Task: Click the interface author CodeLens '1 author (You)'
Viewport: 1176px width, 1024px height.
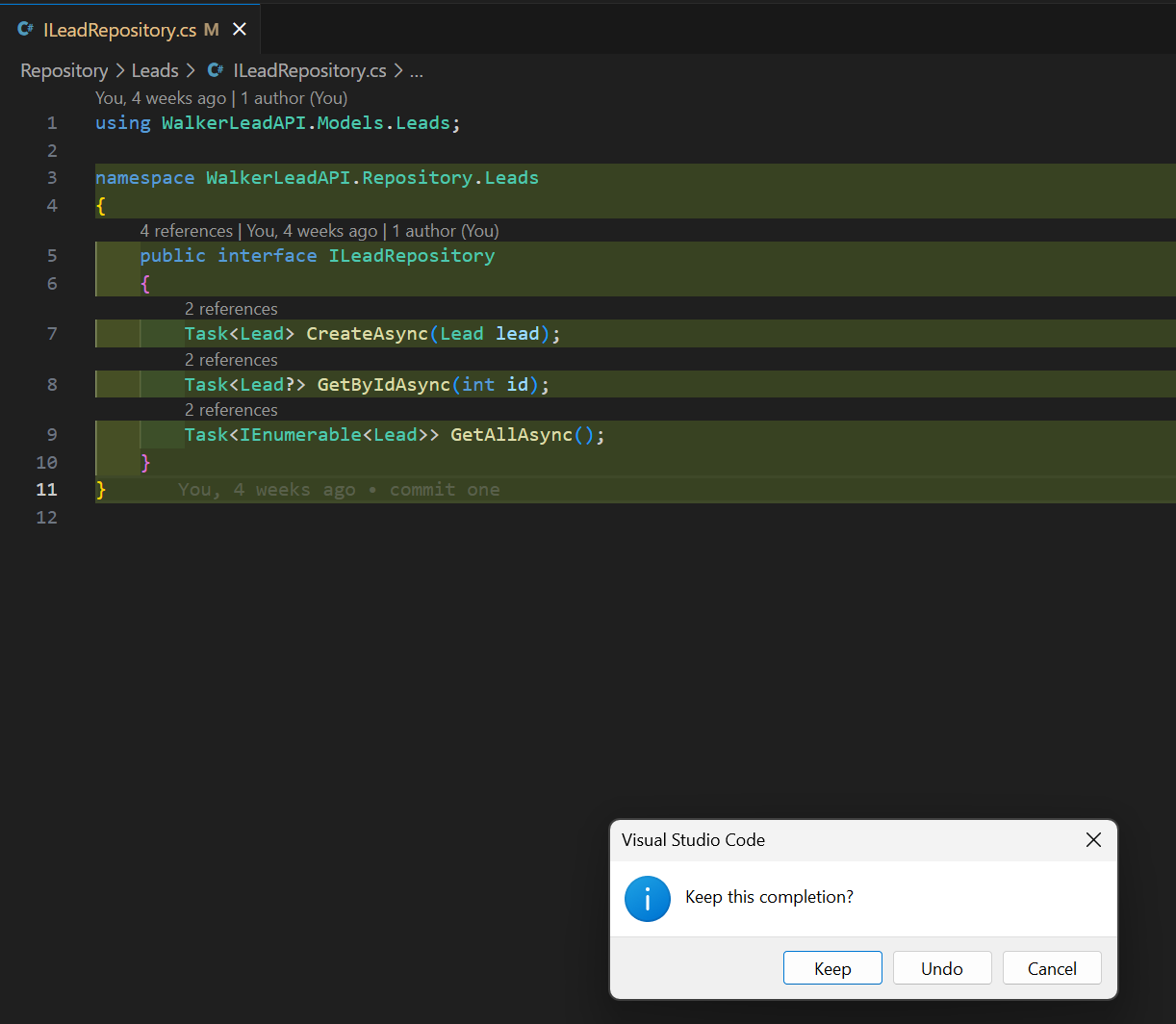Action: [446, 231]
